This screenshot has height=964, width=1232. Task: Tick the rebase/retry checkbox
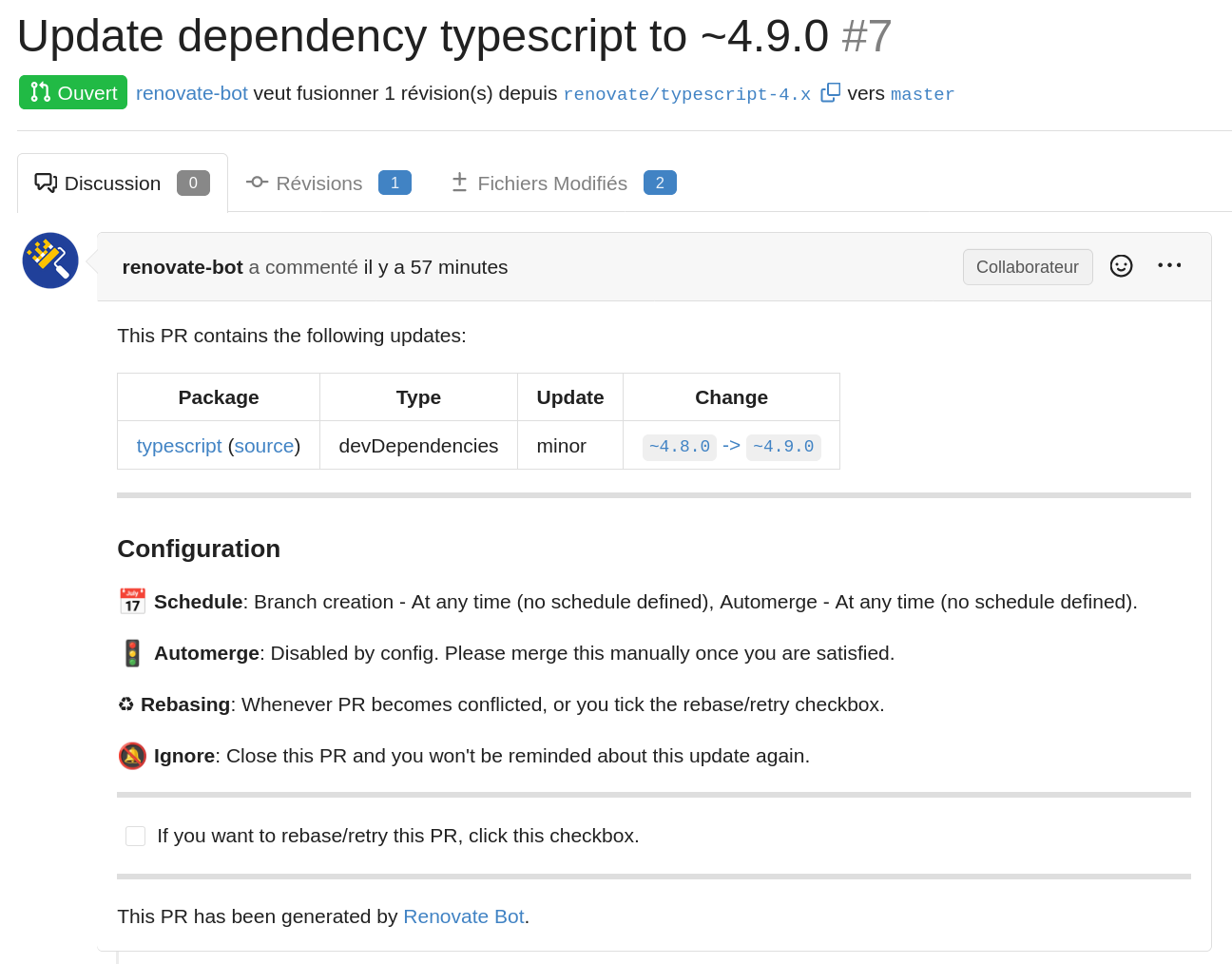point(135,835)
